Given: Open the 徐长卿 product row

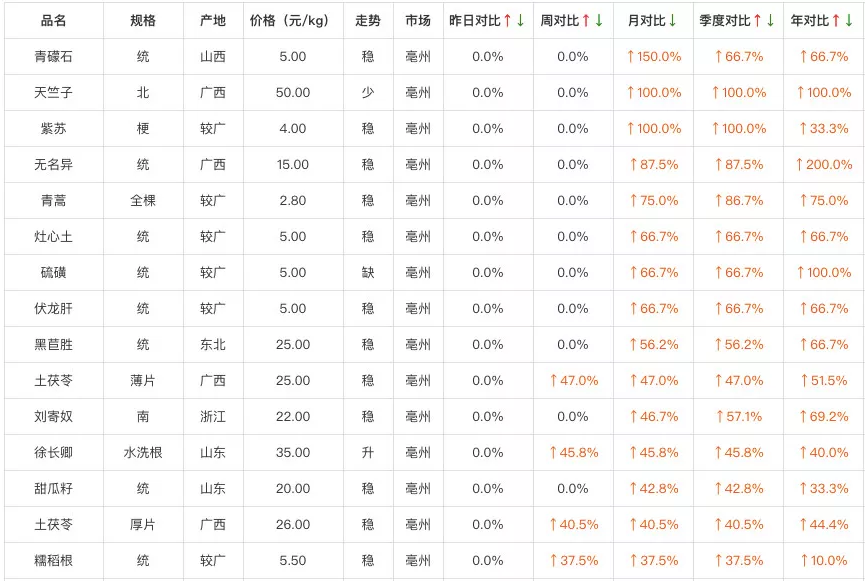Looking at the screenshot, I should click(x=53, y=453).
